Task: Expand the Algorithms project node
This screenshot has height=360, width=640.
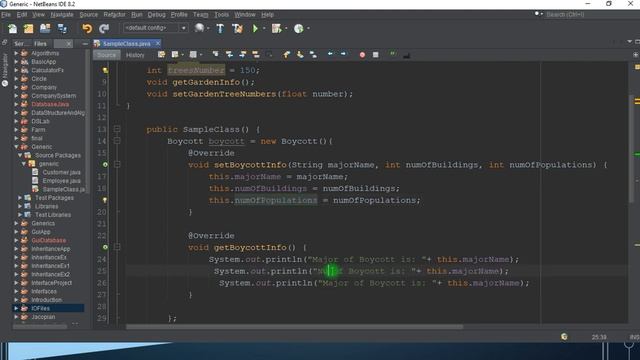Action: pos(16,53)
